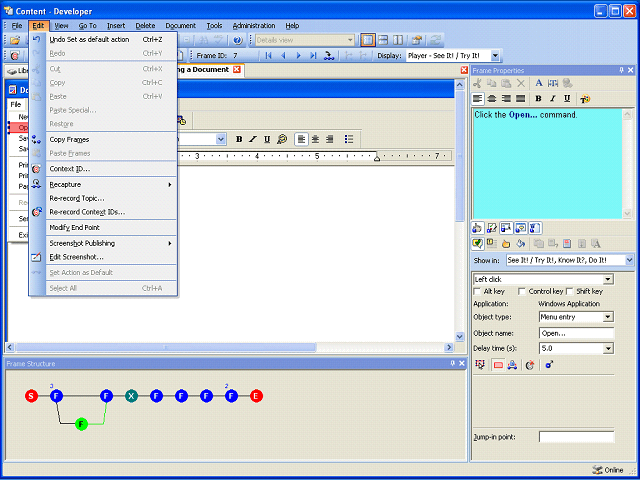Click the red S start node

(x=31, y=396)
